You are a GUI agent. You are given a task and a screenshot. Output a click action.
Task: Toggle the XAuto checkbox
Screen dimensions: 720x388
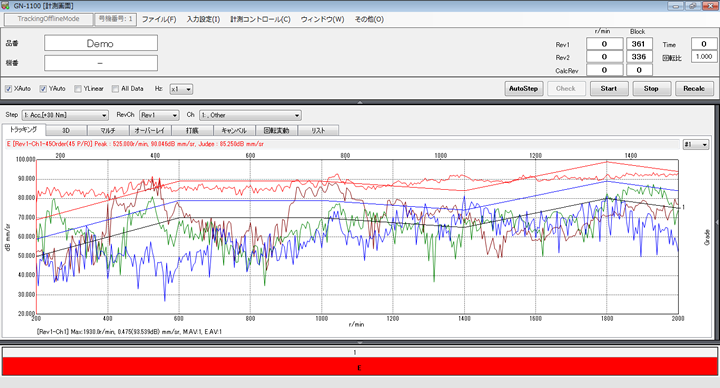pyautogui.click(x=8, y=89)
